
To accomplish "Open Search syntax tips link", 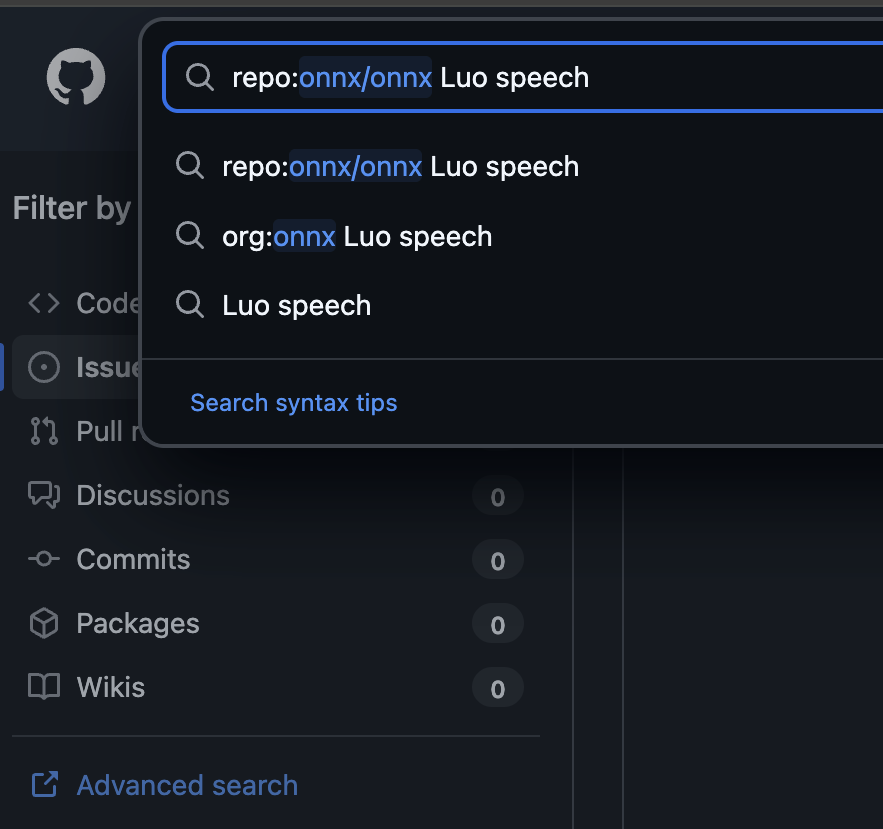I will point(294,403).
